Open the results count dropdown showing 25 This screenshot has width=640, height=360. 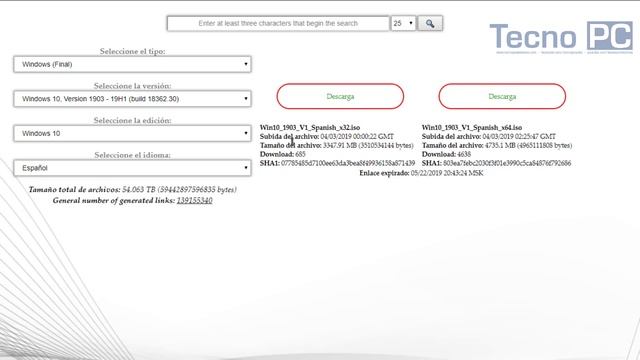click(403, 23)
